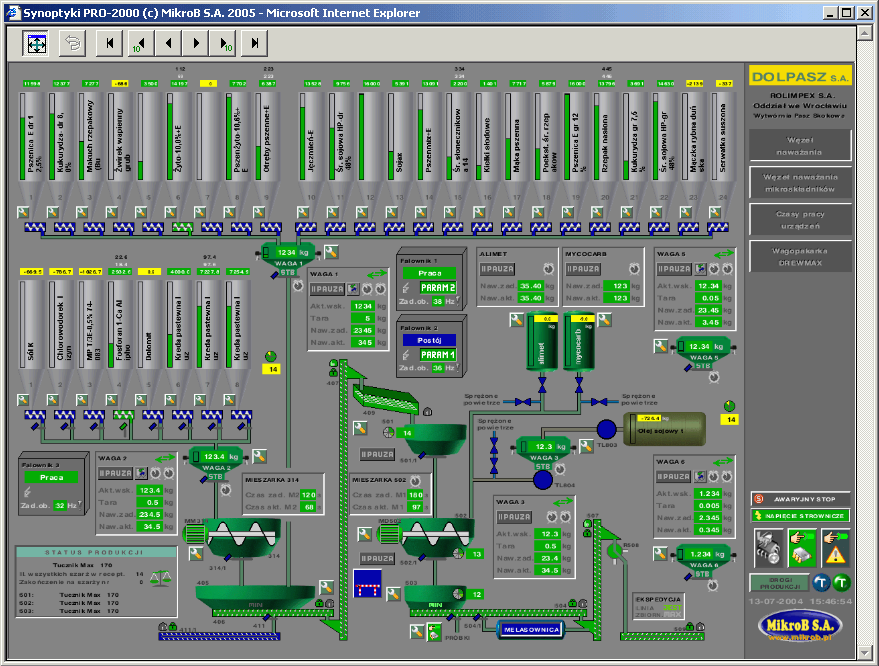The width and height of the screenshot is (879, 666).
Task: Step forward 10 using the toolbar arrow
Action: coord(225,43)
